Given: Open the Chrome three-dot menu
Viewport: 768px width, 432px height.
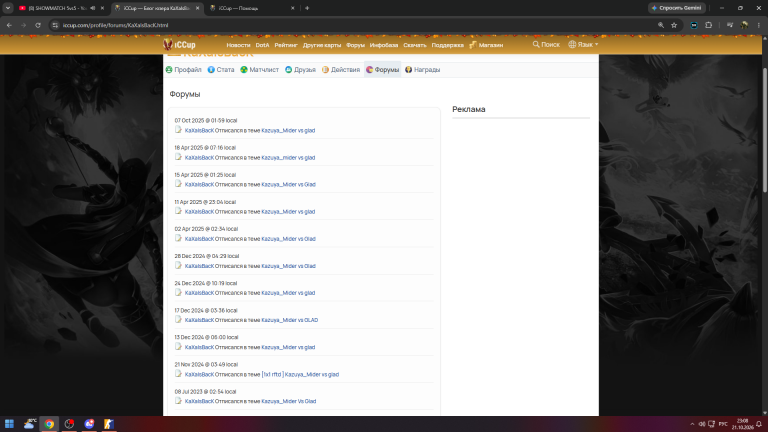Looking at the screenshot, I should (x=759, y=25).
